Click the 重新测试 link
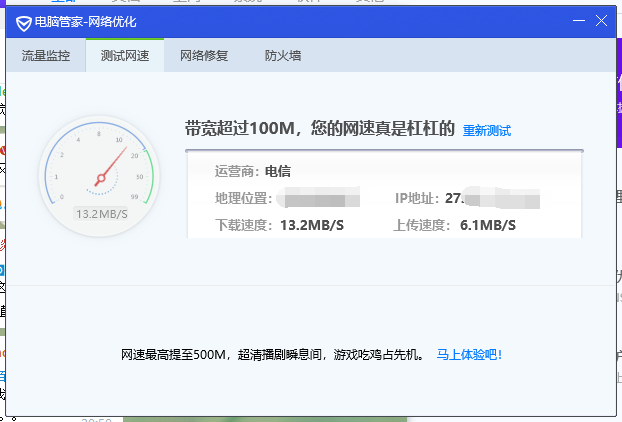This screenshot has height=422, width=622. (x=487, y=130)
